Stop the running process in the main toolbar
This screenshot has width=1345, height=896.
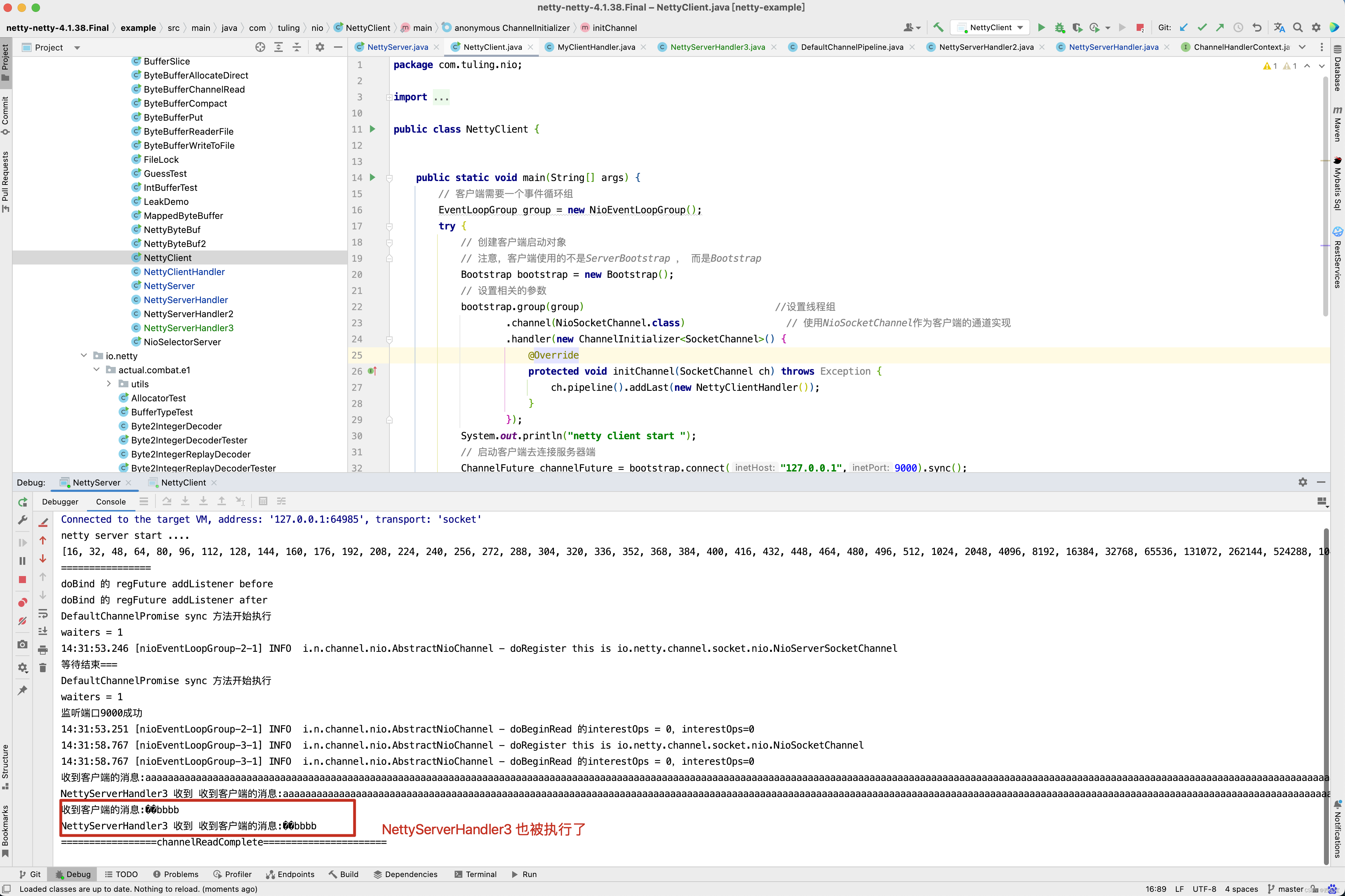coord(1140,27)
